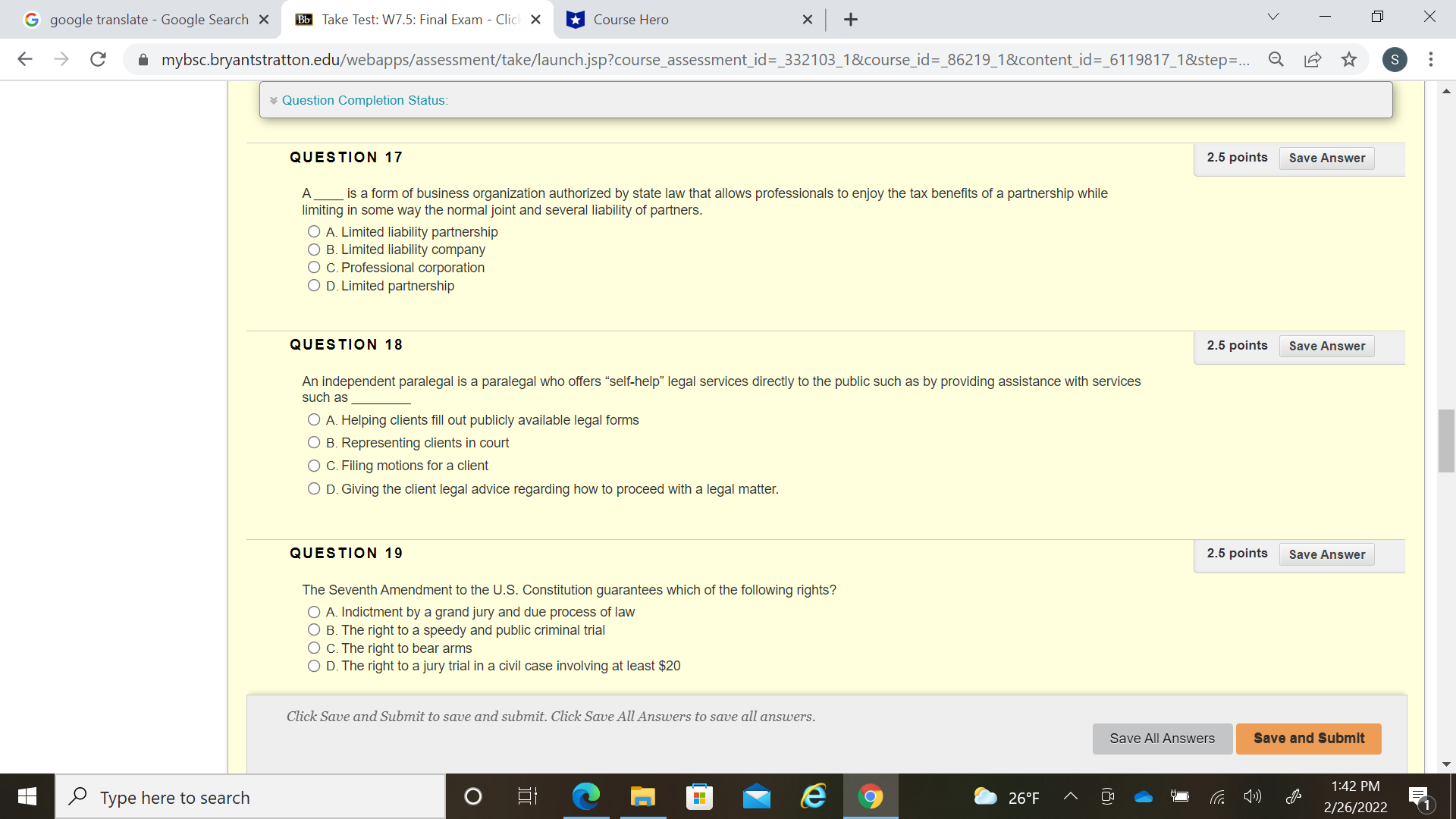Open the Chrome profile avatar
This screenshot has height=819, width=1456.
click(x=1395, y=59)
